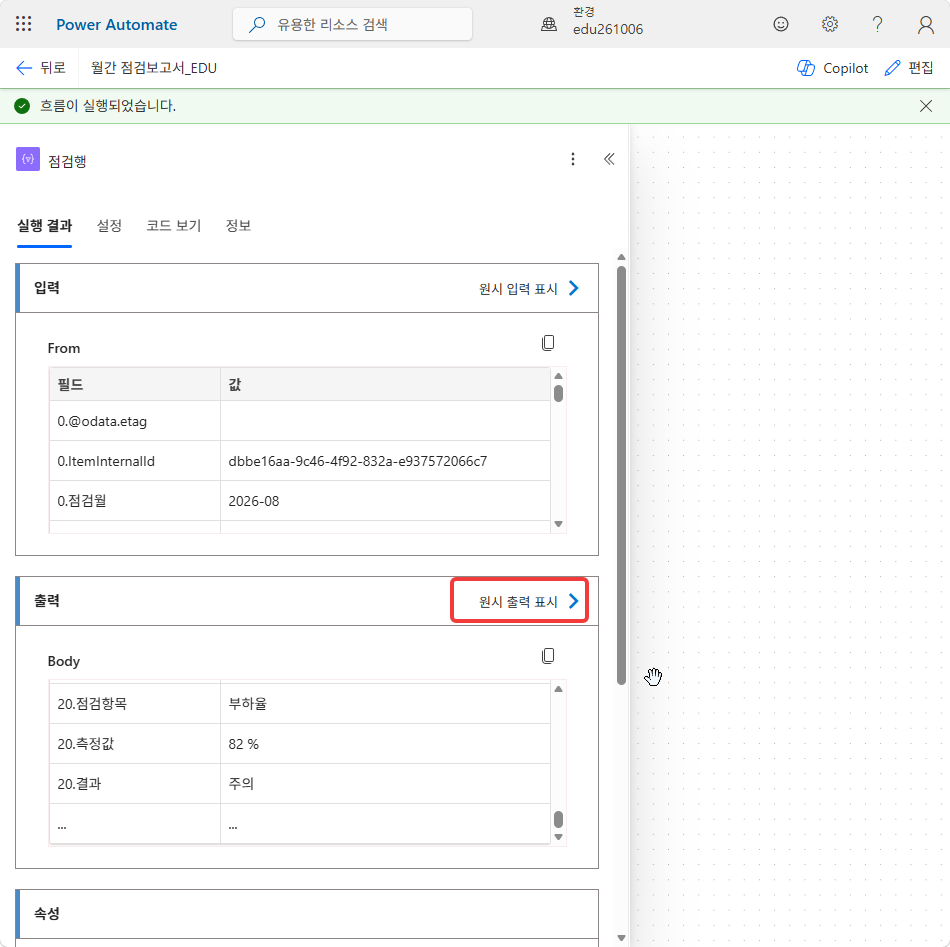Image resolution: width=950 pixels, height=947 pixels.
Task: Click the resource search field
Action: coord(353,24)
